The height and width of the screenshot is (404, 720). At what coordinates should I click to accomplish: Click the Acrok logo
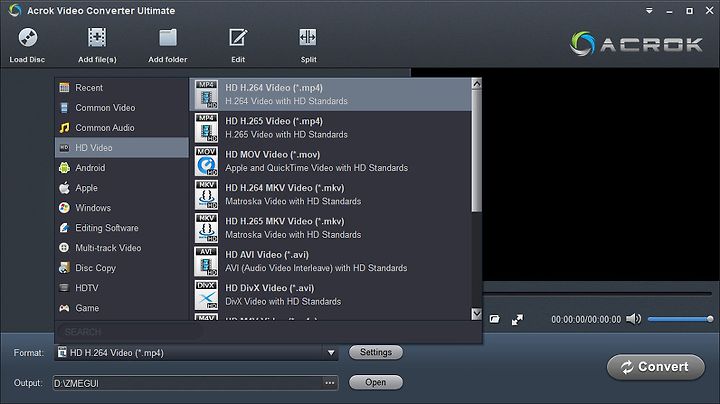(636, 44)
